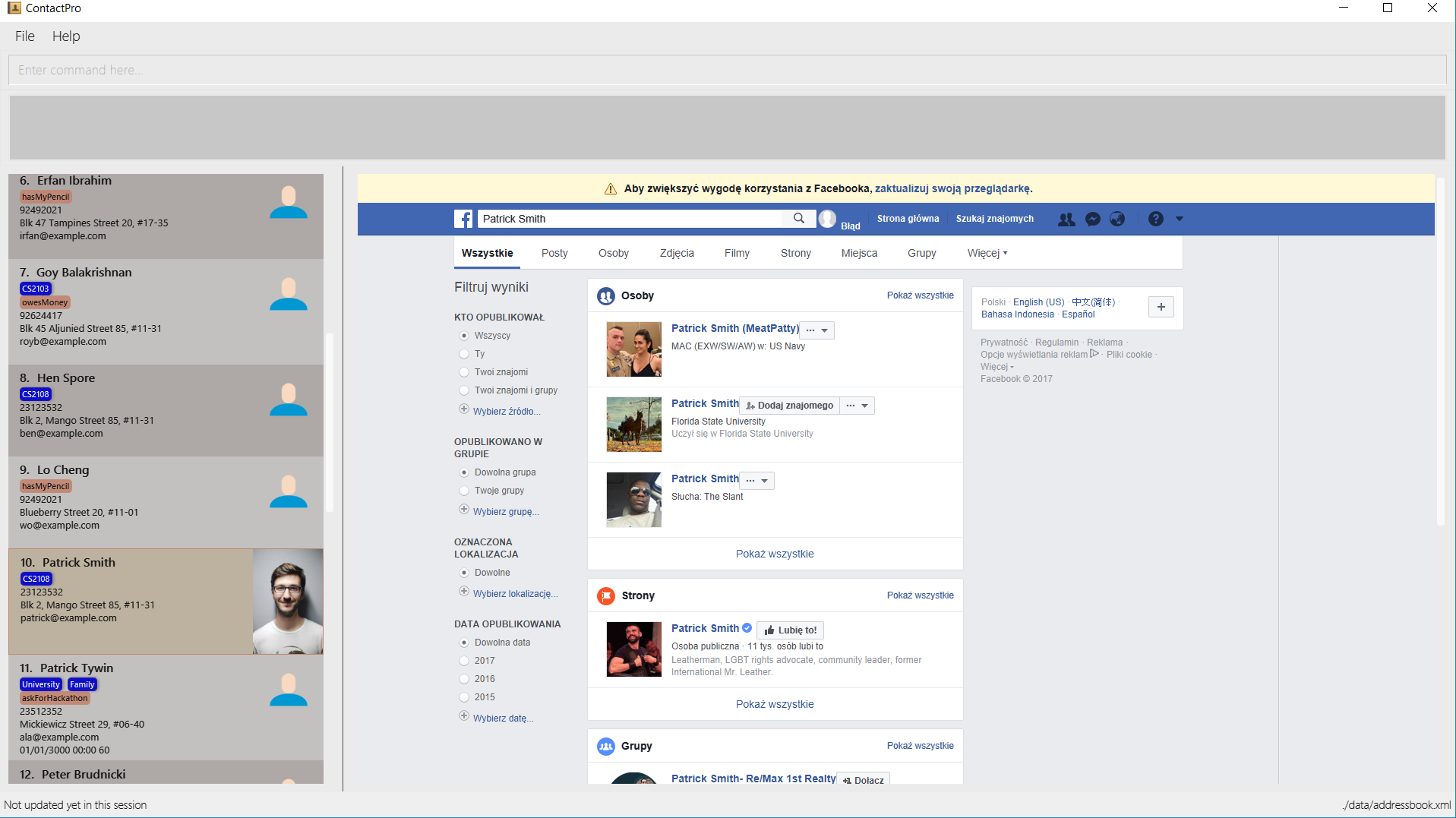Screen dimensions: 1456x818
Task: Click the CS2103 tag on Goy Balakrishnan
Action: point(36,289)
